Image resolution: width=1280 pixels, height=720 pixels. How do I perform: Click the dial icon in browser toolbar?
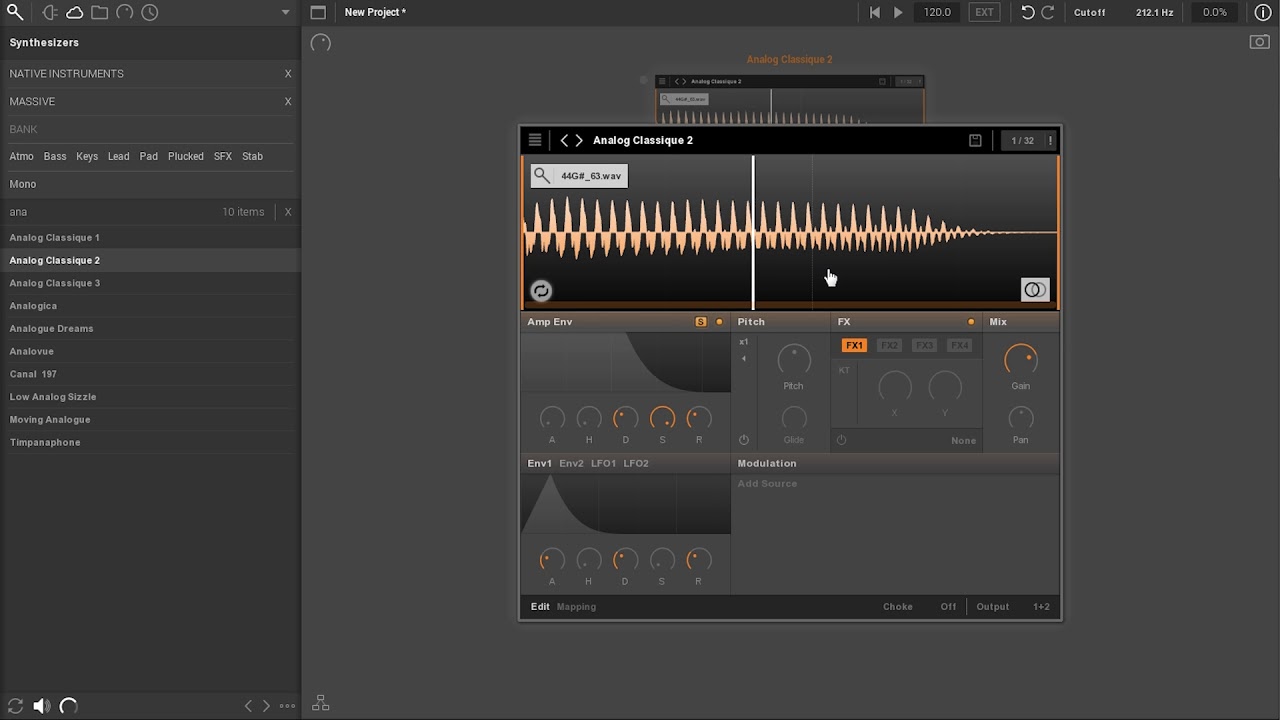coord(125,12)
